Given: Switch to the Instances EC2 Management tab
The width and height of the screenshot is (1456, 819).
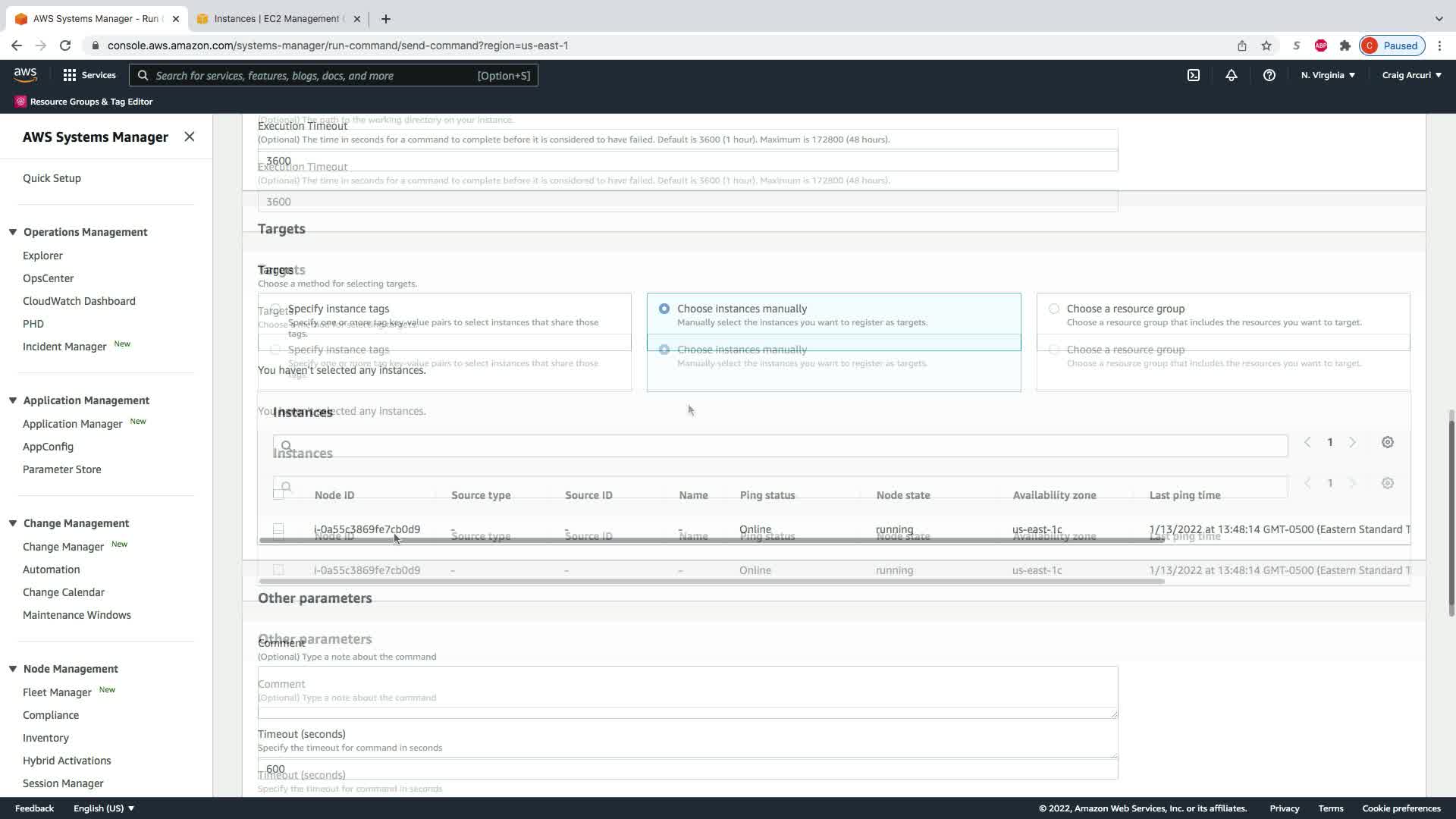Looking at the screenshot, I should 277,18.
